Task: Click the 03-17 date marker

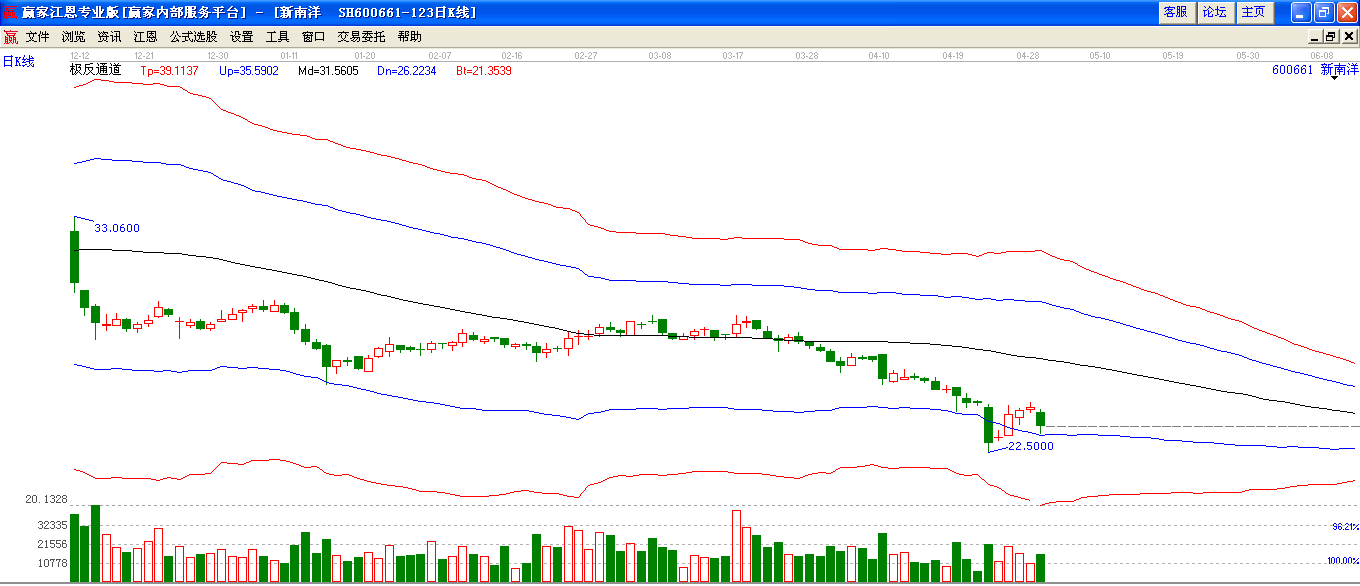Action: point(733,55)
